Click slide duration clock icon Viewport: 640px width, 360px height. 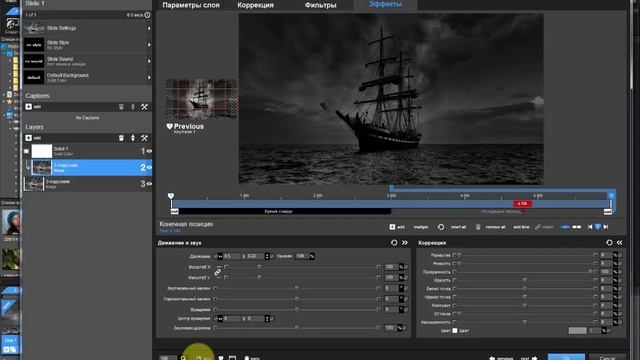click(x=147, y=15)
